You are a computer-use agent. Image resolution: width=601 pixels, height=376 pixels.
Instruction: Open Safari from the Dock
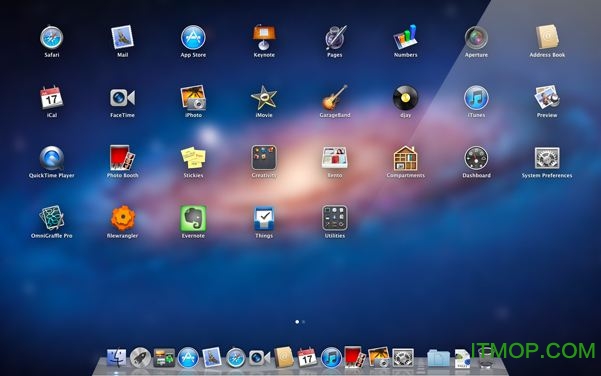(236, 358)
